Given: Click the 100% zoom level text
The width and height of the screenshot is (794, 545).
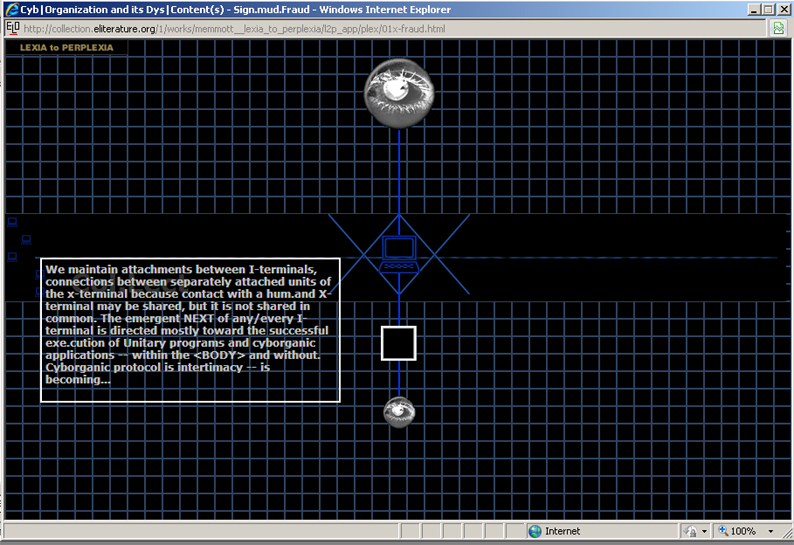Looking at the screenshot, I should pos(743,531).
